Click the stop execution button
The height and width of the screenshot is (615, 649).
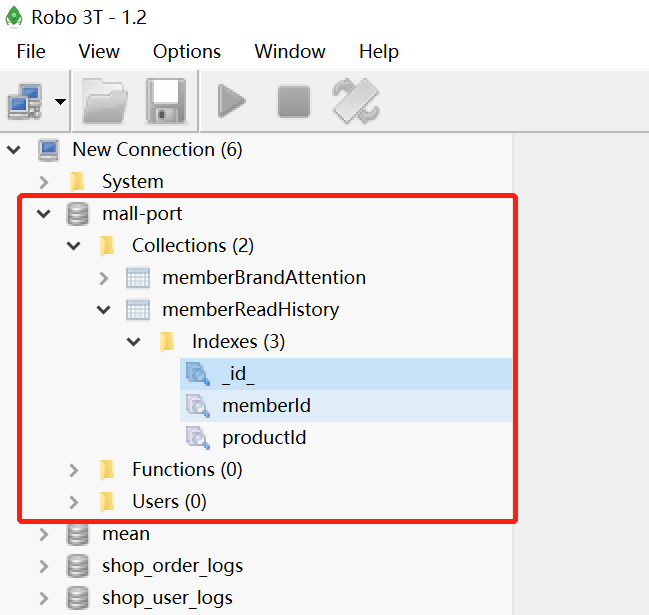(x=294, y=101)
